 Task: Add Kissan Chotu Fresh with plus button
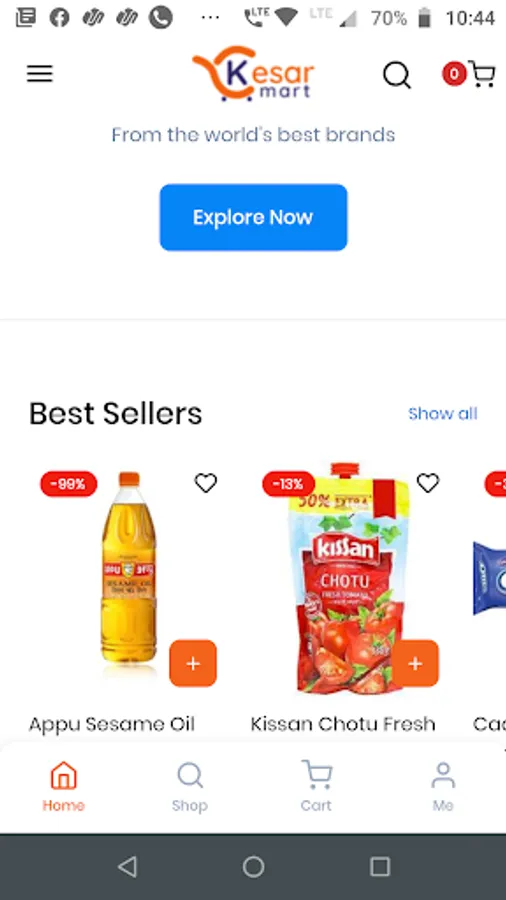(415, 664)
